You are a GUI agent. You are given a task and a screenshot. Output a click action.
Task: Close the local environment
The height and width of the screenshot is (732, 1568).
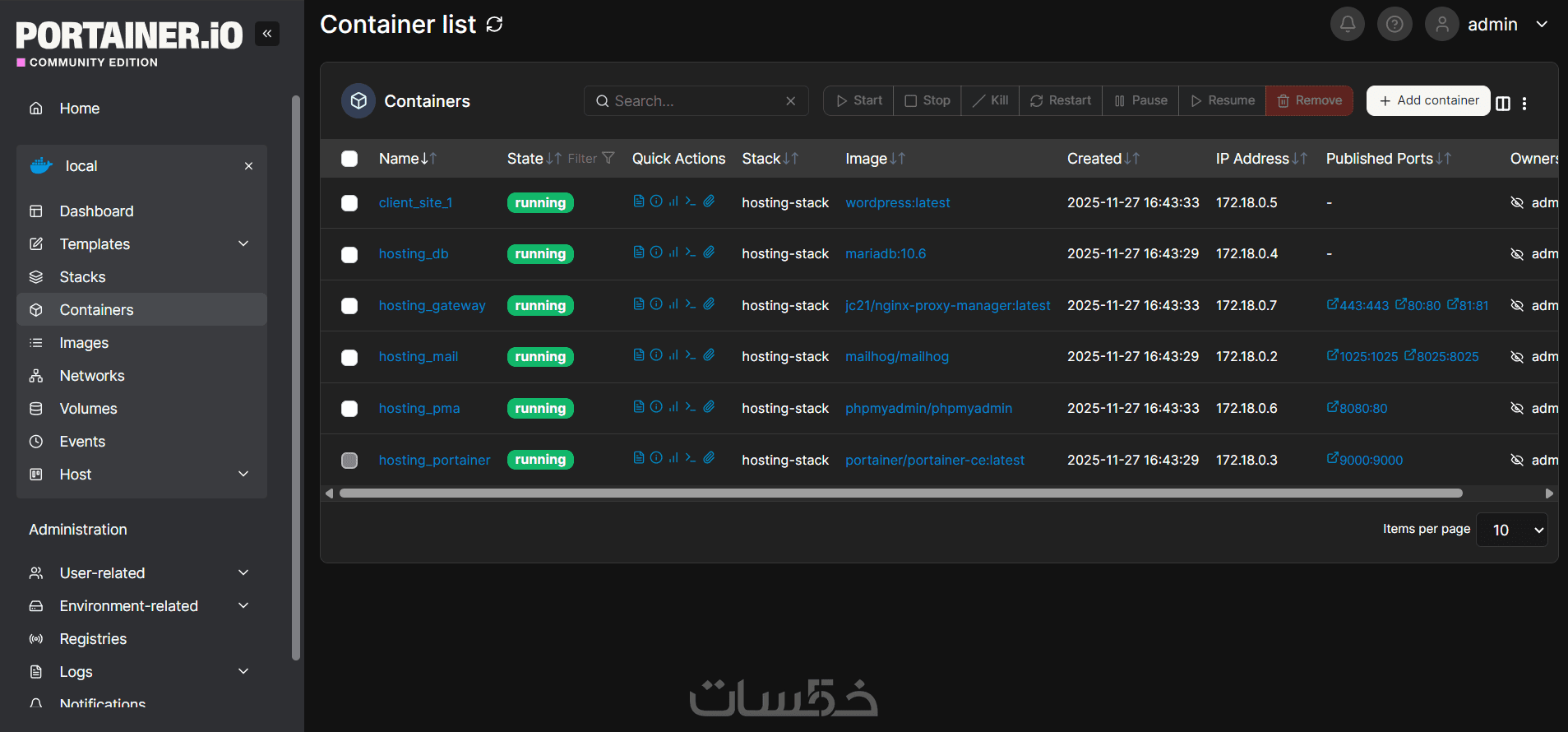[248, 166]
